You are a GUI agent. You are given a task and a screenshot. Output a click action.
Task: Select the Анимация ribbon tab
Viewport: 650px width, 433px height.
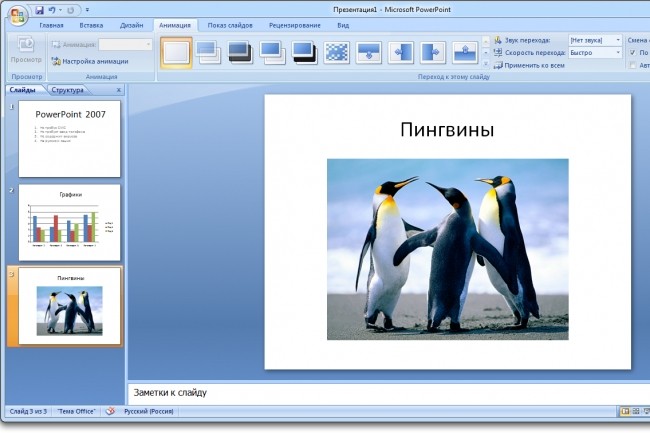pyautogui.click(x=175, y=25)
